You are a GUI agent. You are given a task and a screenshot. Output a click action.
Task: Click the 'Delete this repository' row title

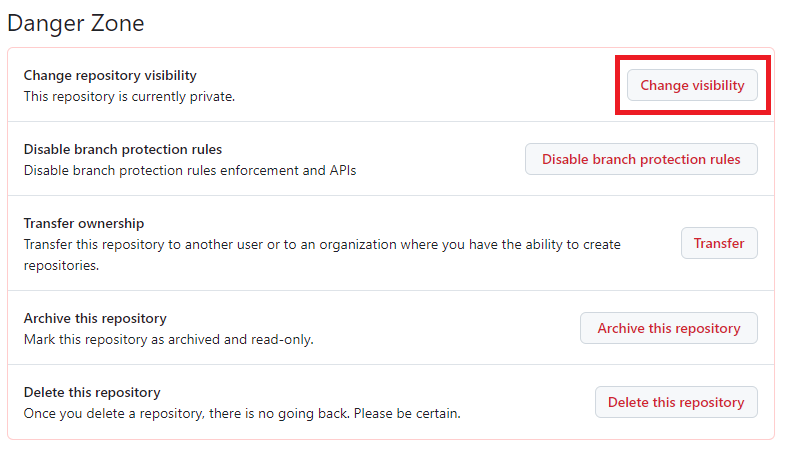pyautogui.click(x=92, y=392)
